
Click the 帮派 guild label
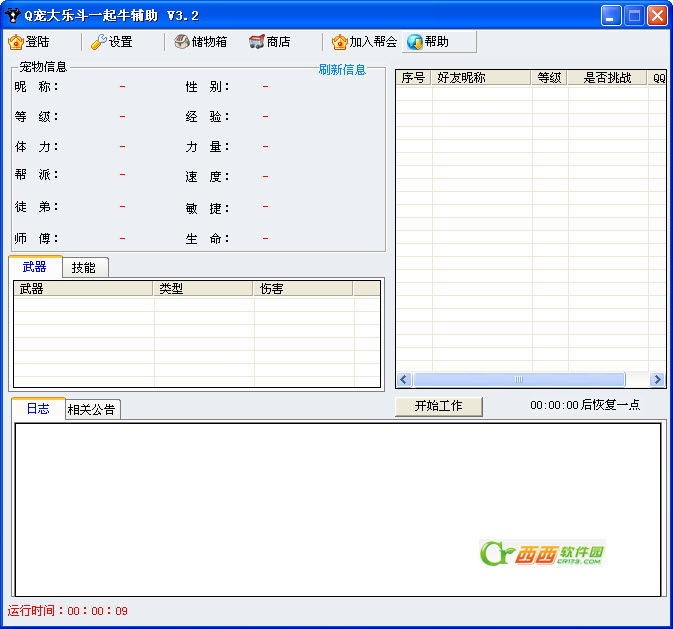pos(36,174)
